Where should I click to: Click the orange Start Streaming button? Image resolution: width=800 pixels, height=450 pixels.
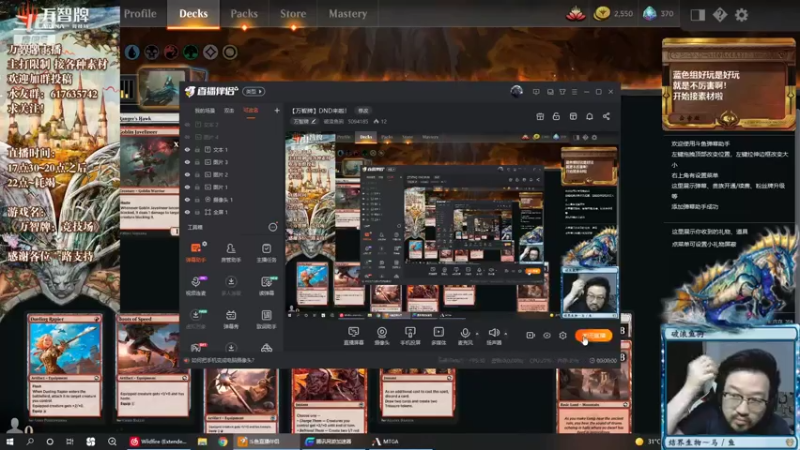point(593,335)
